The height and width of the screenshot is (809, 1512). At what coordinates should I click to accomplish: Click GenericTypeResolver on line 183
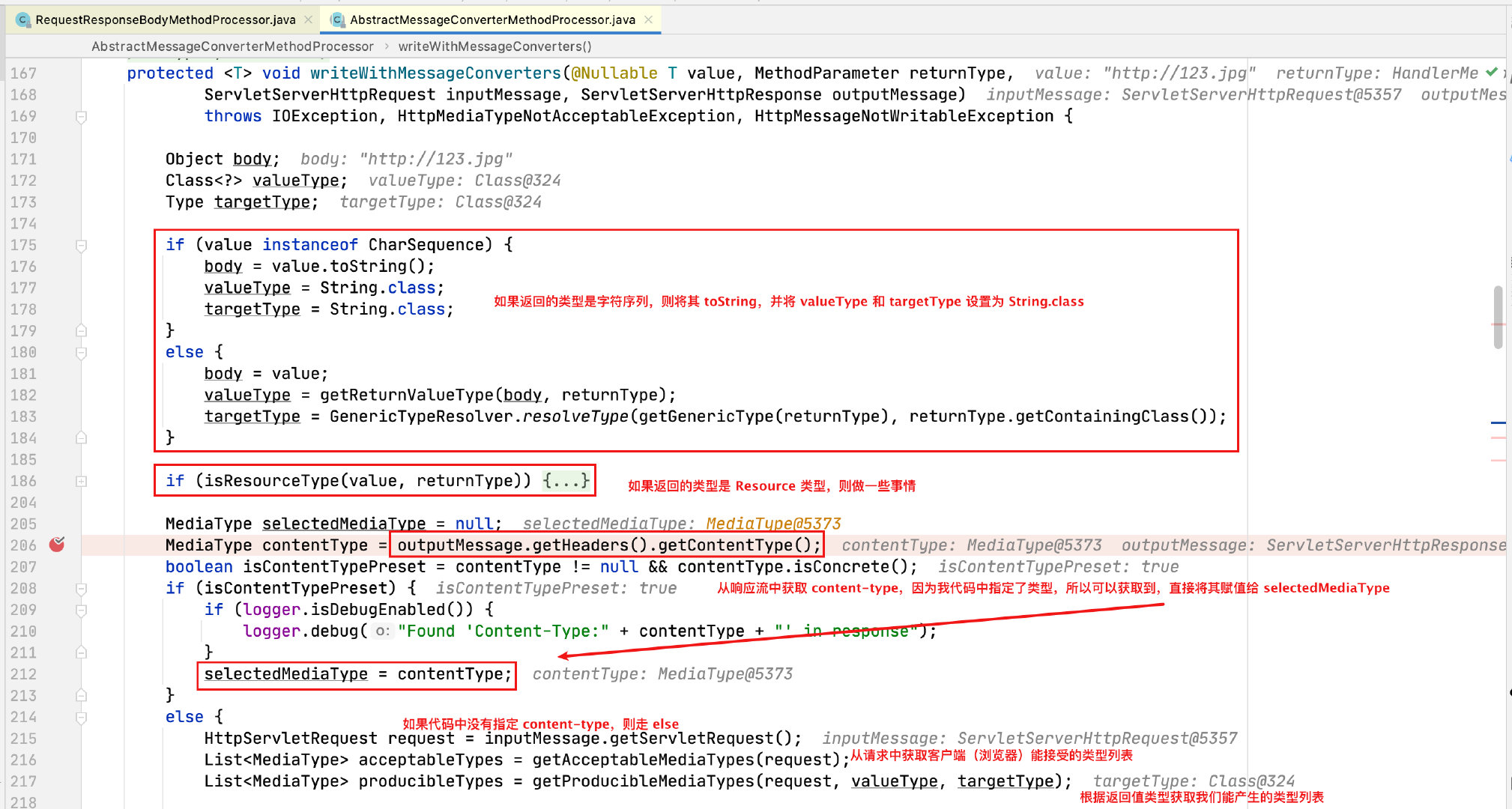coord(421,416)
